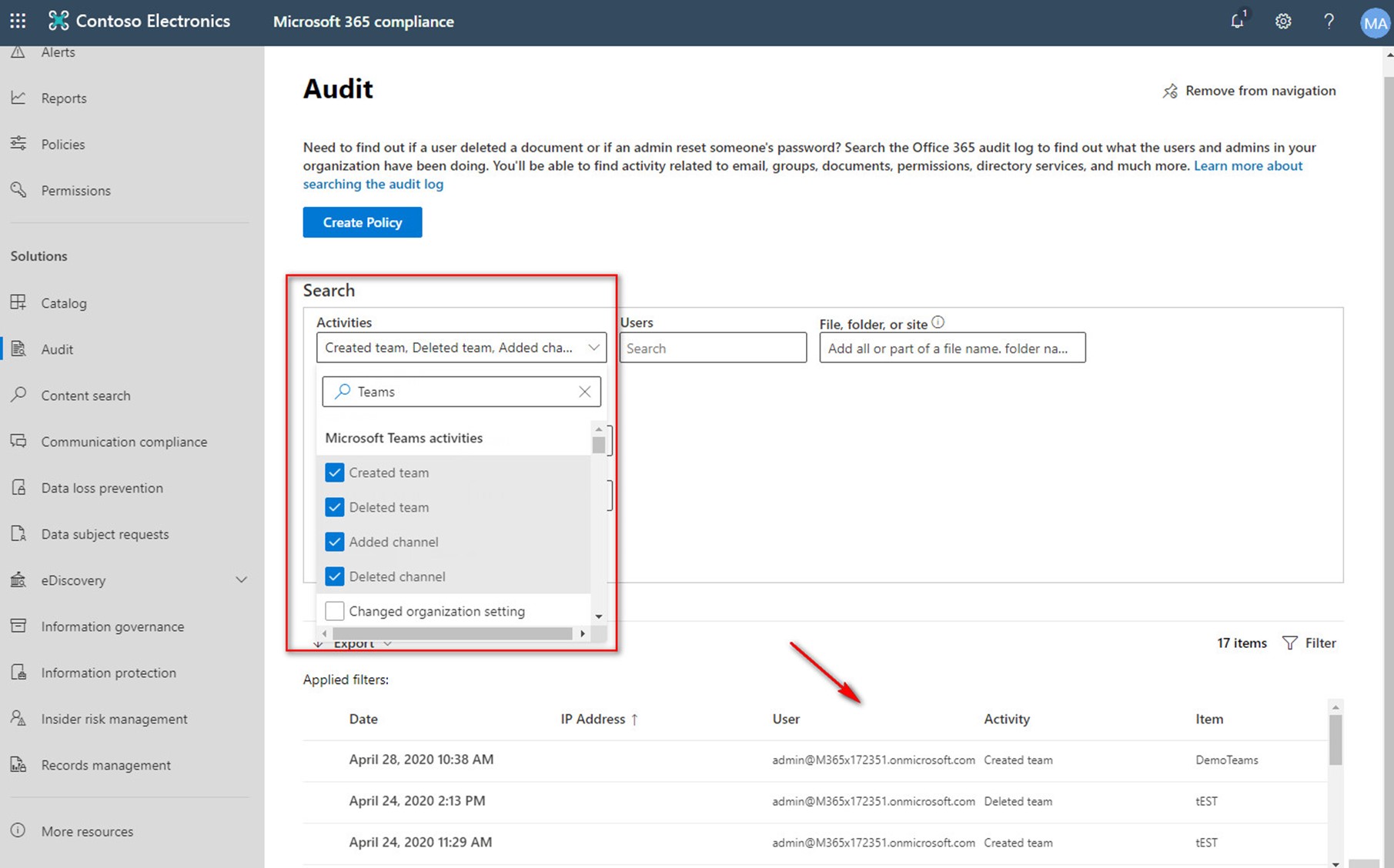
Task: Click the Users search input field
Action: click(x=714, y=348)
